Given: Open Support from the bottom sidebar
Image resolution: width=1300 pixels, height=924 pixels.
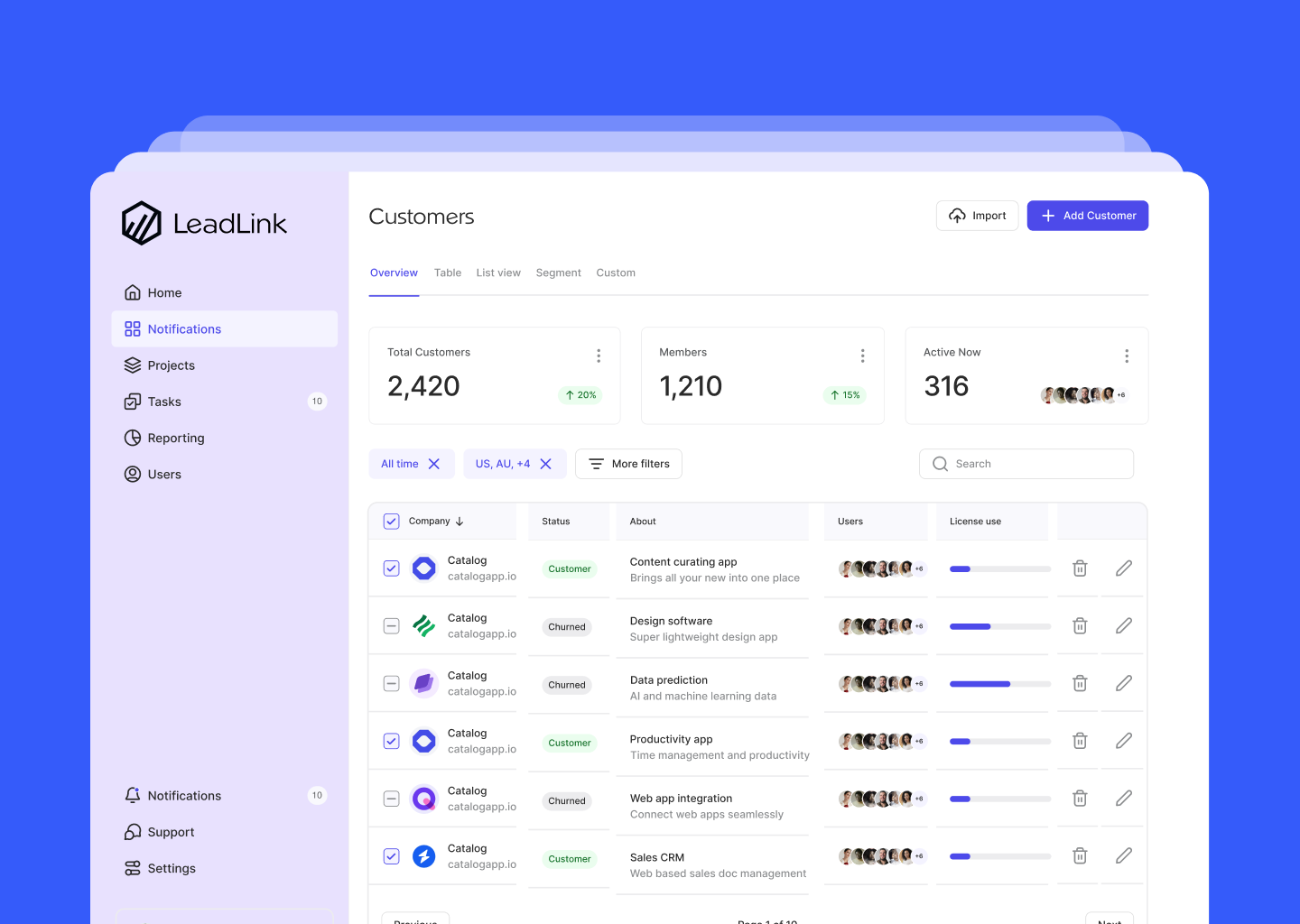Looking at the screenshot, I should pyautogui.click(x=171, y=831).
